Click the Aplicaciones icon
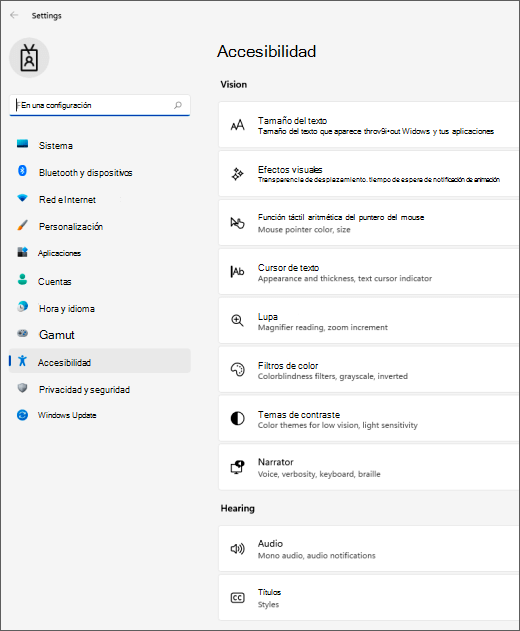 (x=23, y=252)
